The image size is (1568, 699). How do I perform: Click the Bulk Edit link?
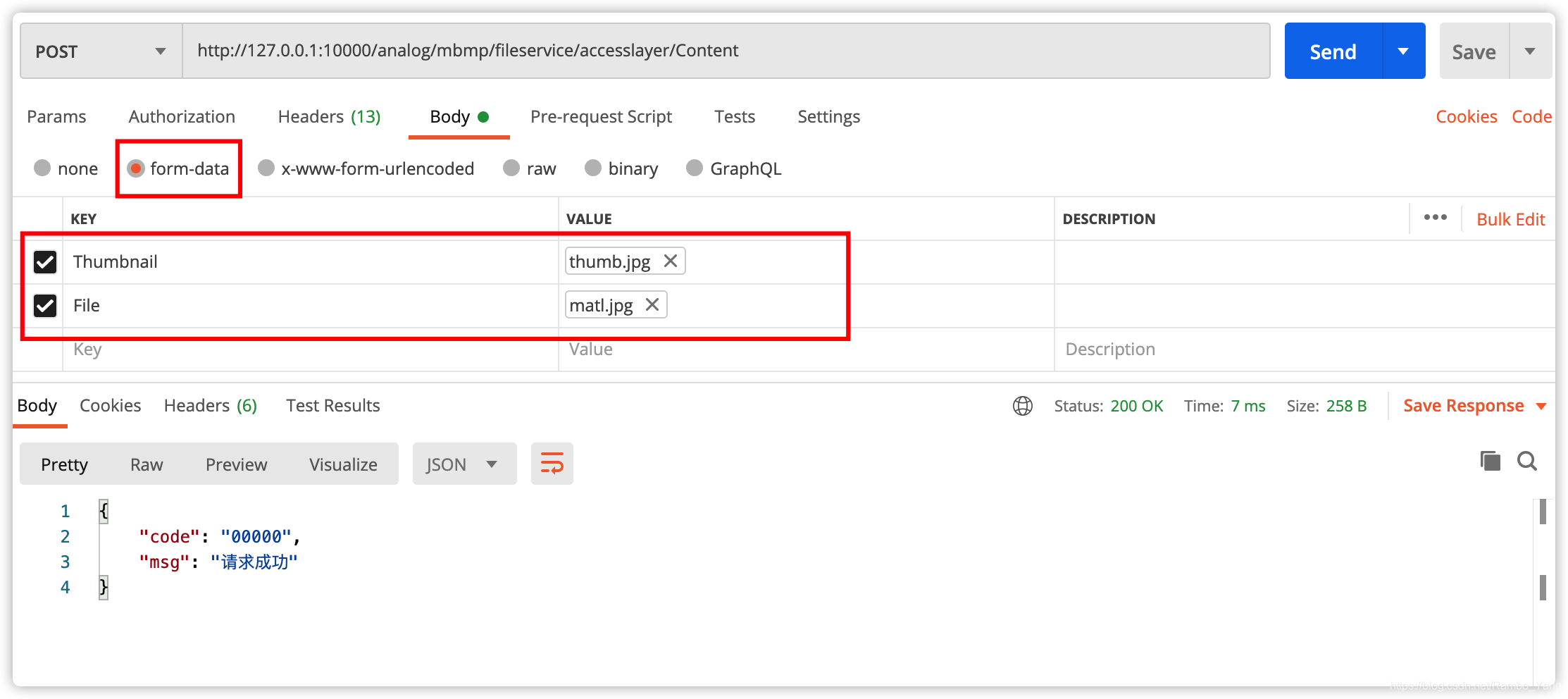click(1510, 219)
